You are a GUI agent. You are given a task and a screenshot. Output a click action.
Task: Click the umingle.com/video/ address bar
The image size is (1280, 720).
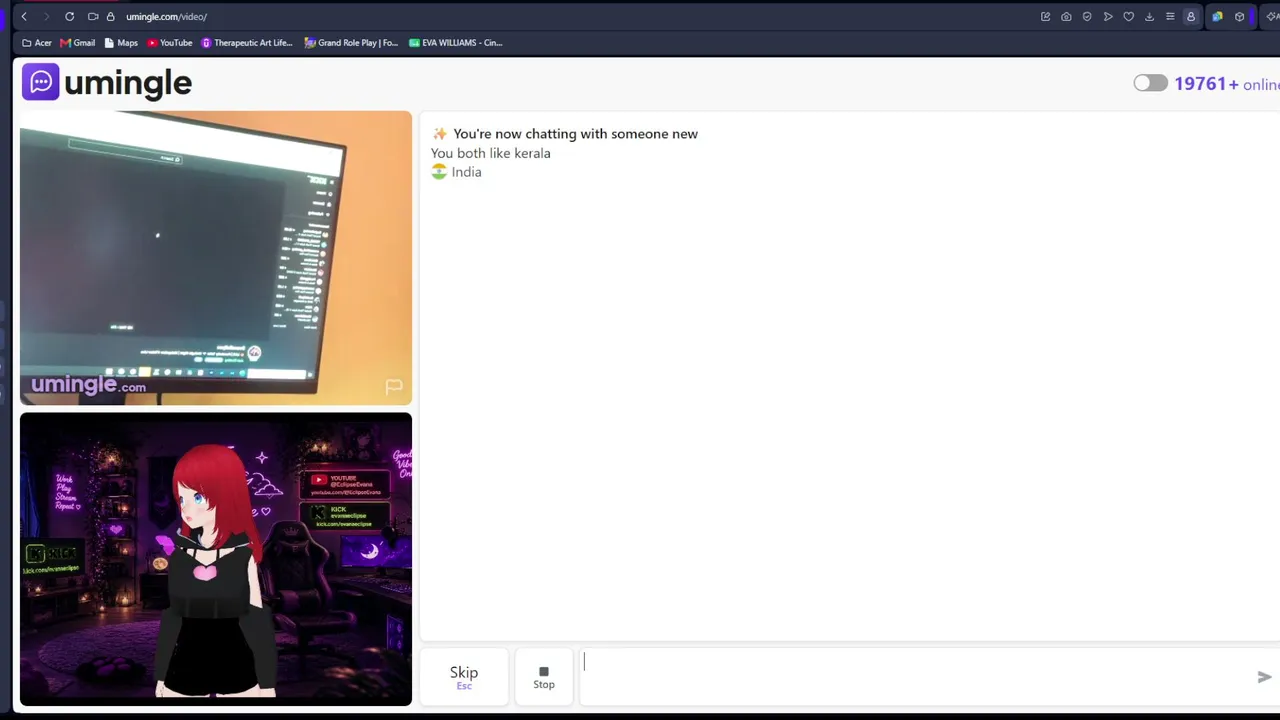[x=166, y=17]
